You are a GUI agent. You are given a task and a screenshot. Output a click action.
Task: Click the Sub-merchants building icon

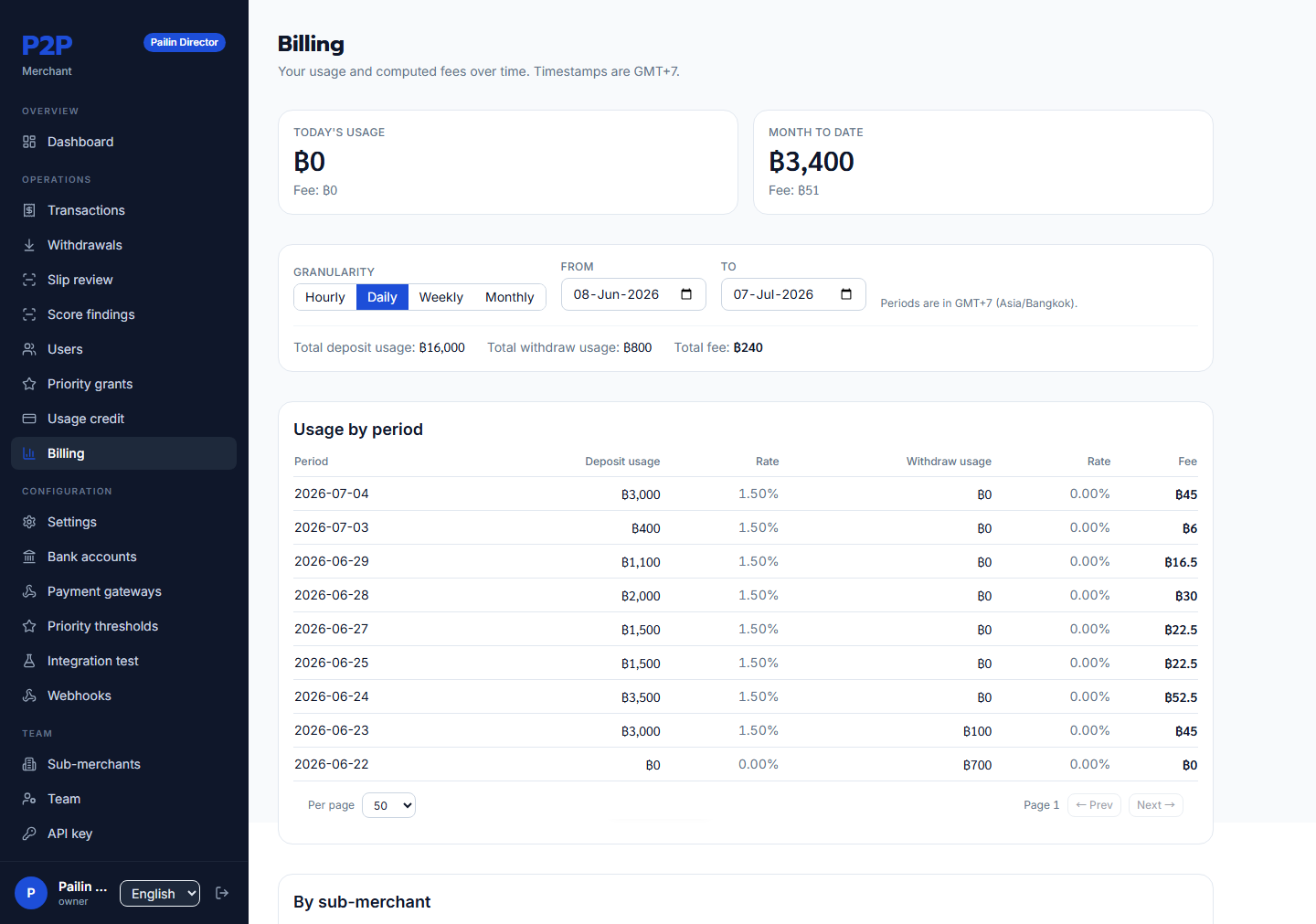point(29,764)
